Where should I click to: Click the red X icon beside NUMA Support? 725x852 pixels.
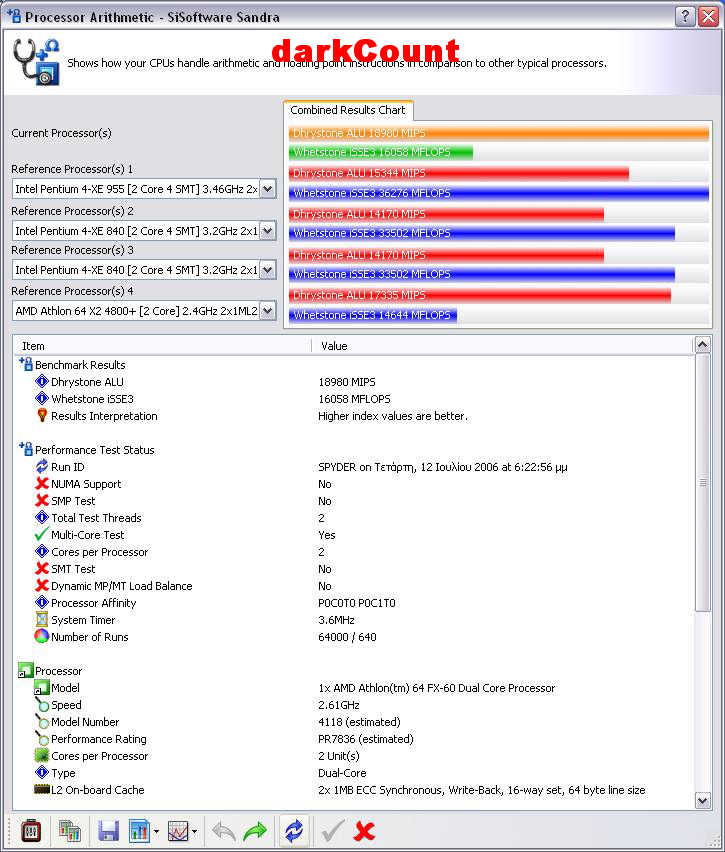coord(42,483)
